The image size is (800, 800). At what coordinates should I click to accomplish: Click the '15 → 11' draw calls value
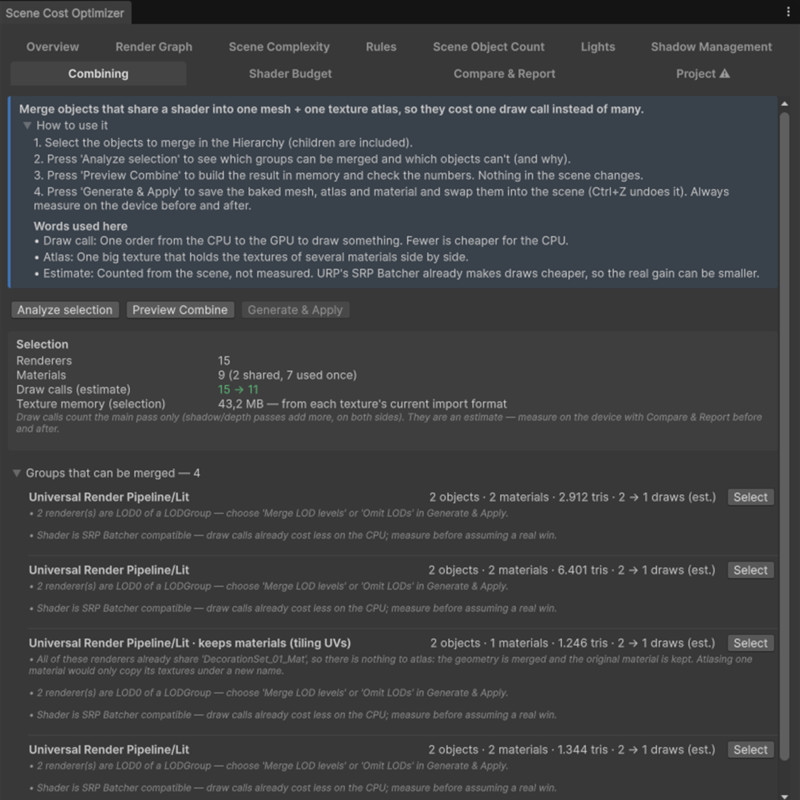pos(238,389)
